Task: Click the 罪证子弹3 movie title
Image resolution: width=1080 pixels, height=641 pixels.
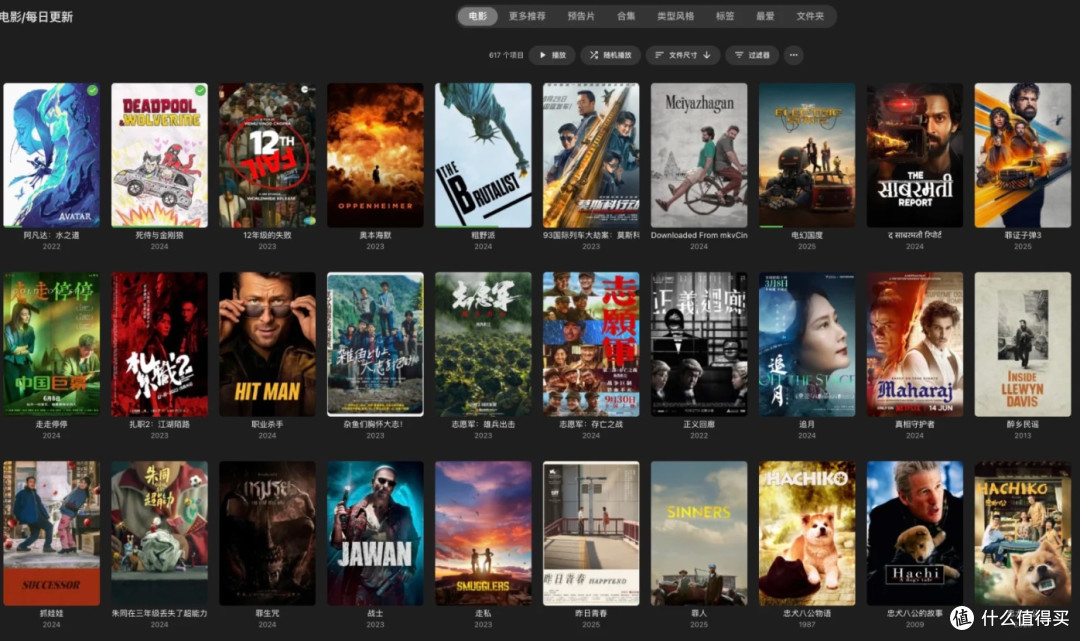Action: tap(1023, 235)
